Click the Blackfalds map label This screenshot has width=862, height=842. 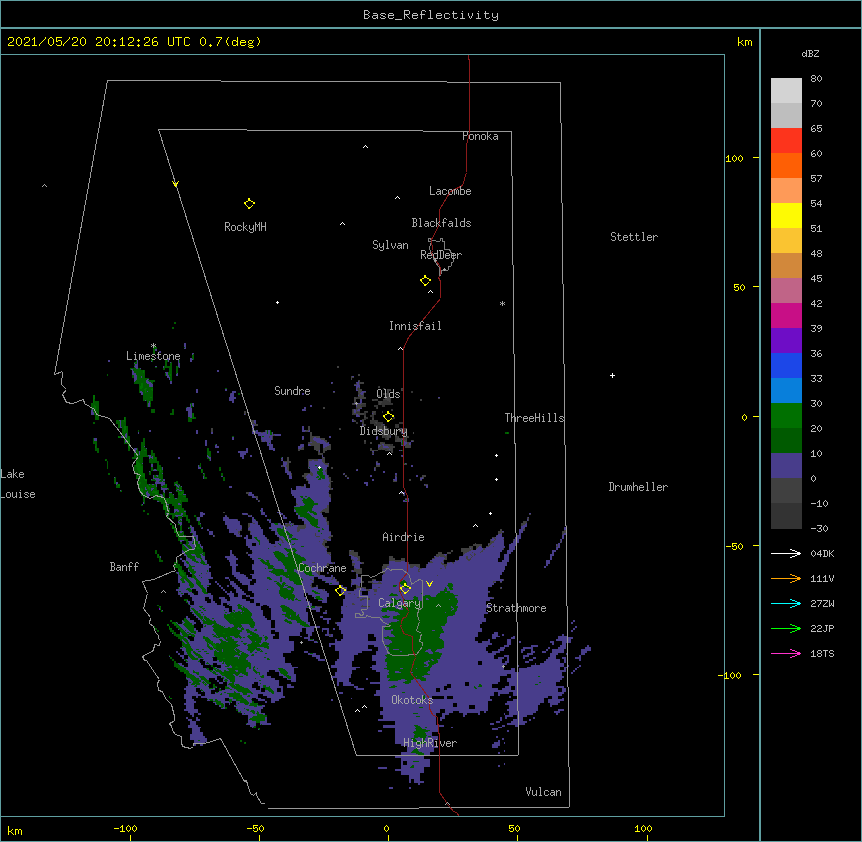tap(441, 223)
